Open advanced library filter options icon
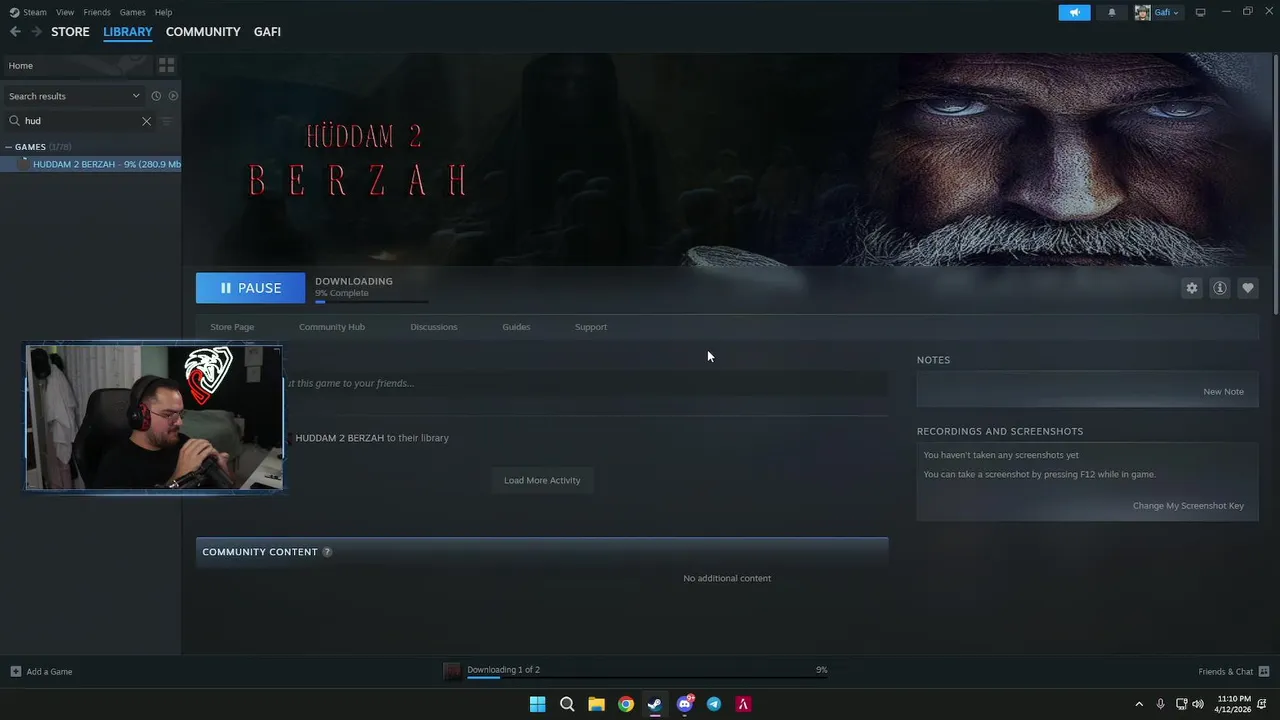The width and height of the screenshot is (1280, 720). pyautogui.click(x=167, y=121)
